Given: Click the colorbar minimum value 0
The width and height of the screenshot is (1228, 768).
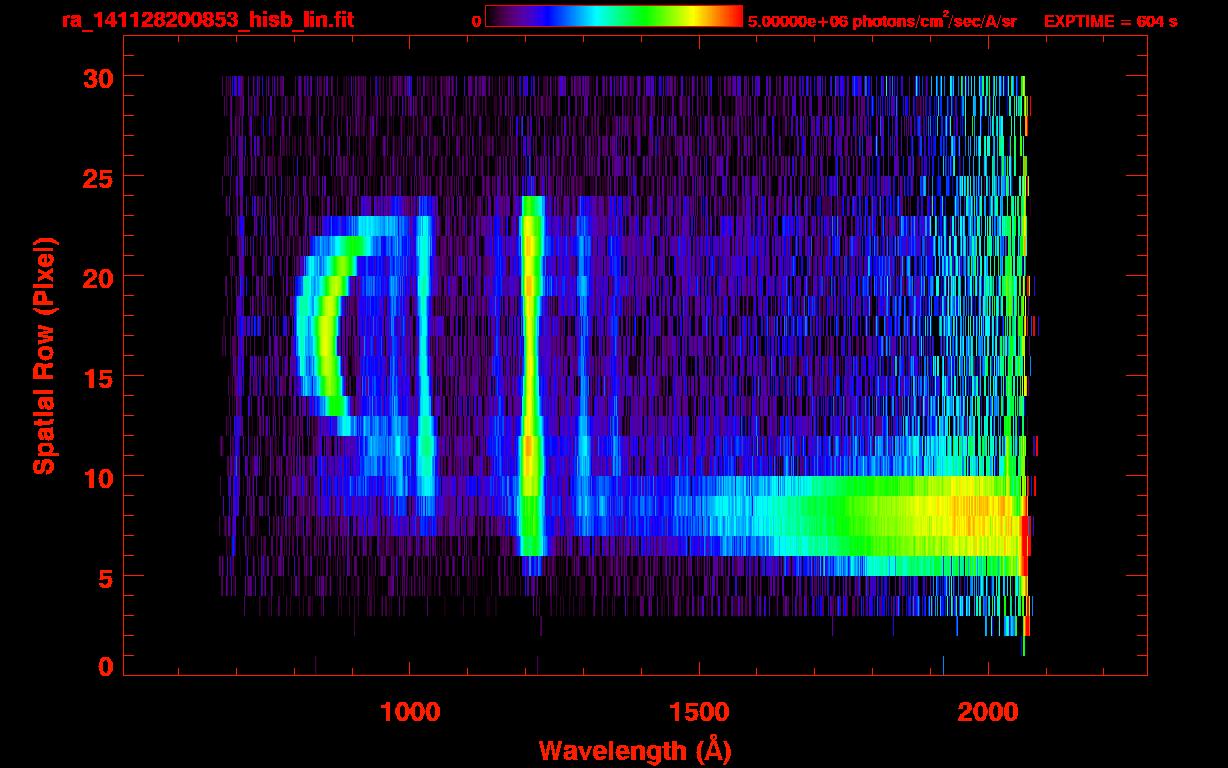Looking at the screenshot, I should [477, 21].
